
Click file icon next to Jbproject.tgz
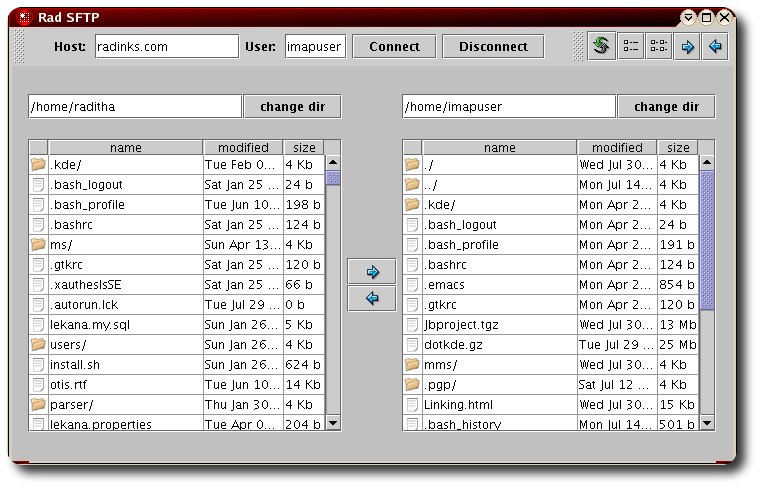click(412, 324)
